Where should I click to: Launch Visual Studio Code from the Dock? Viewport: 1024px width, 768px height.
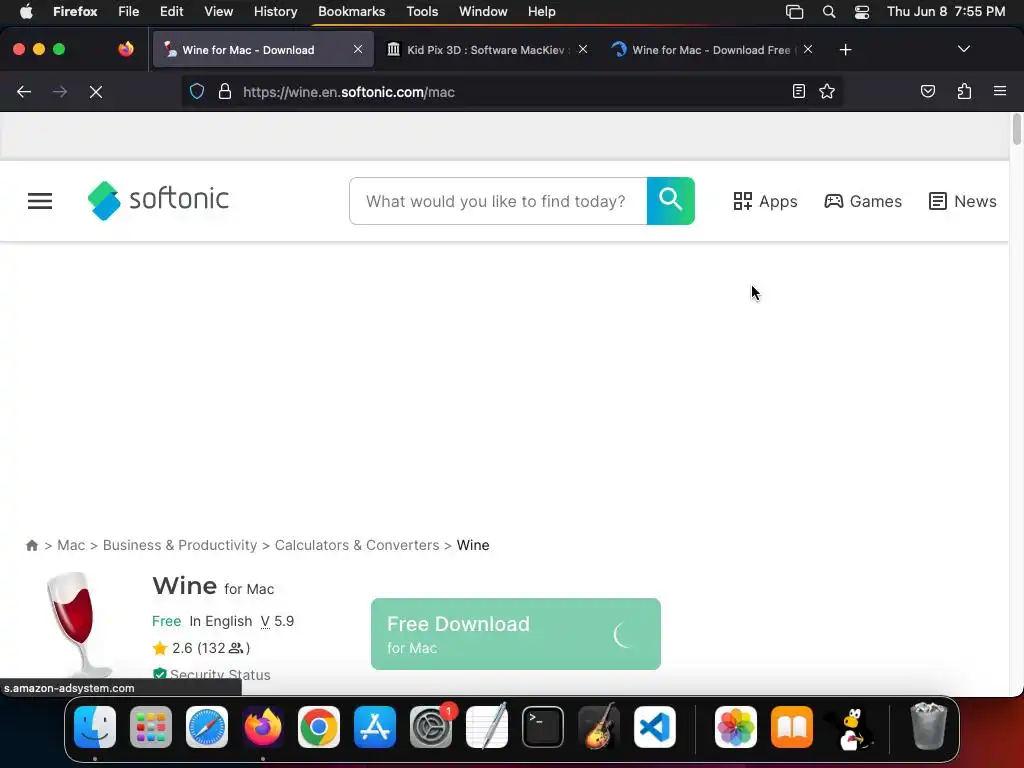(x=654, y=727)
